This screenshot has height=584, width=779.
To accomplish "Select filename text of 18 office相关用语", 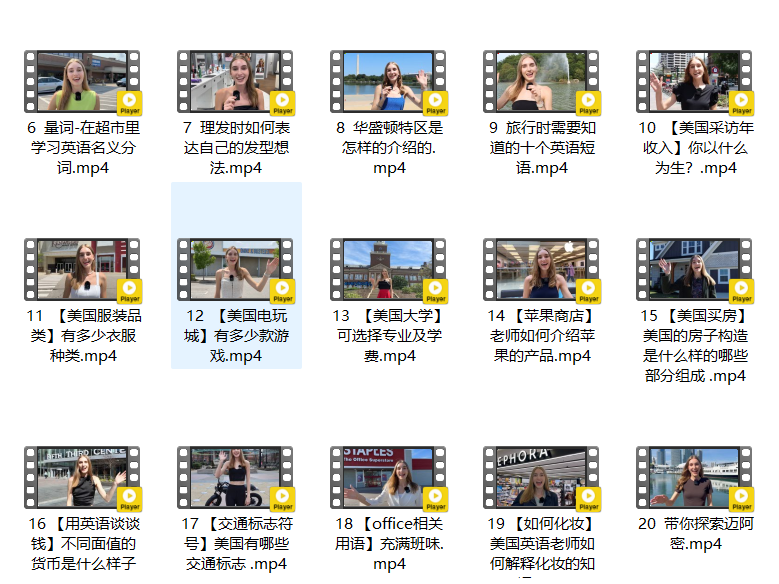I will tap(389, 544).
